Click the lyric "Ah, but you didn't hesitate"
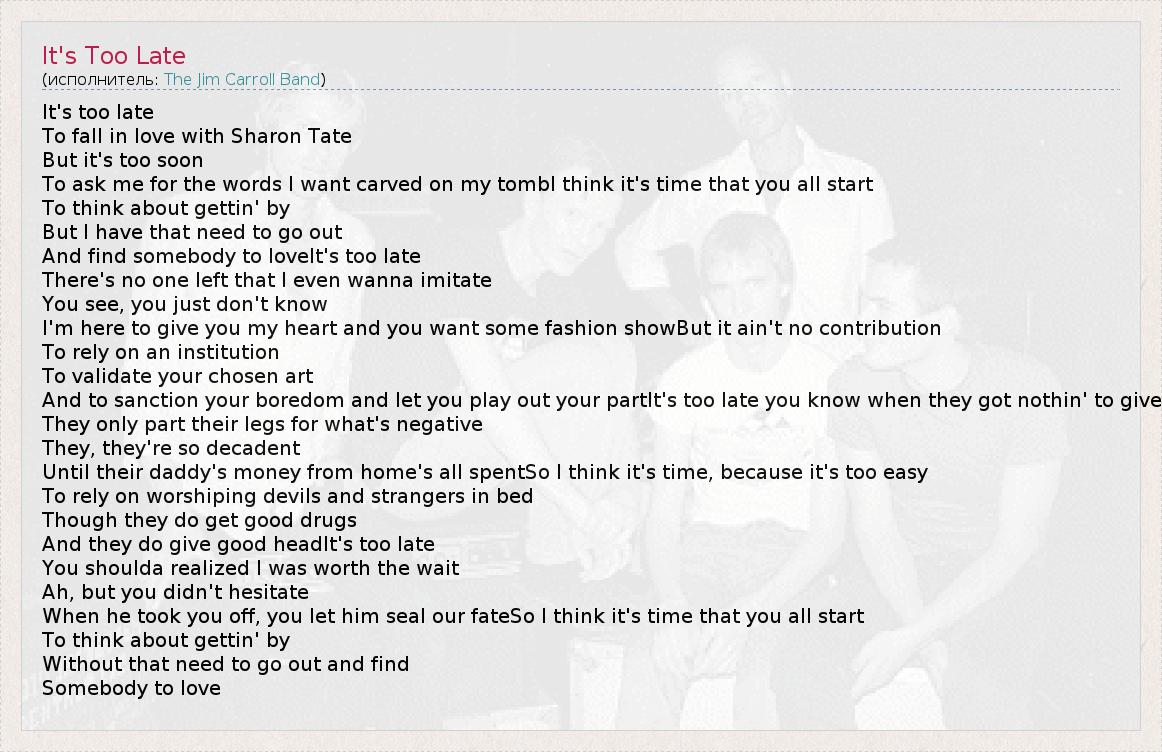1162x752 pixels. click(175, 592)
